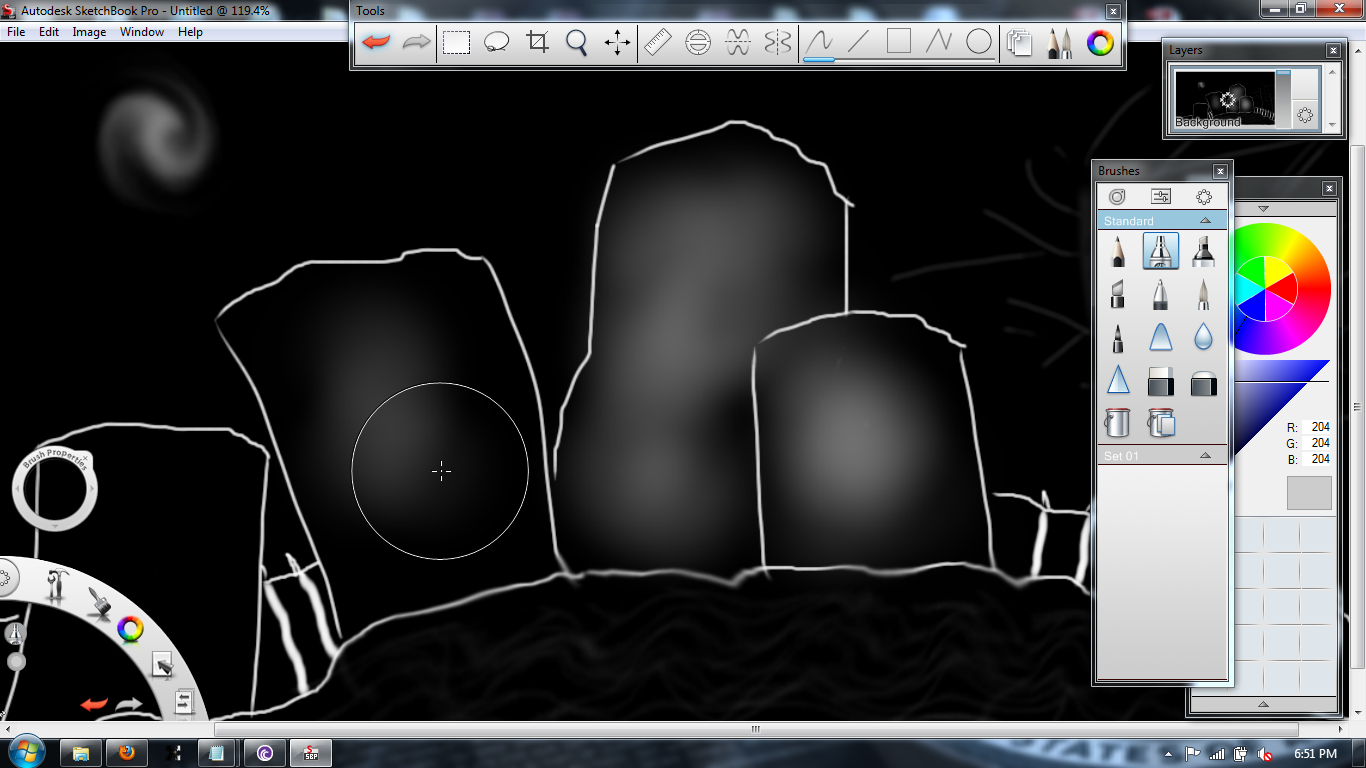1366x768 pixels.
Task: Open the Window menu
Action: [142, 32]
